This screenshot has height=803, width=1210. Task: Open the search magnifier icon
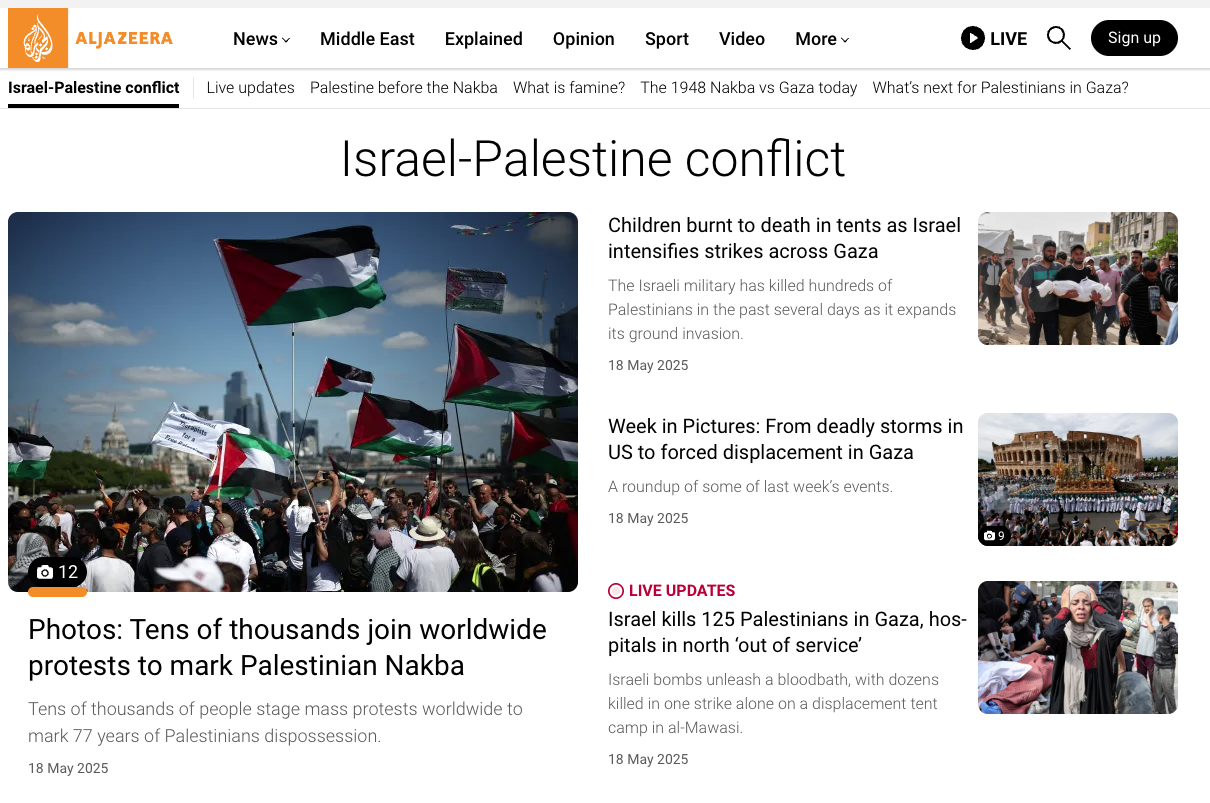coord(1058,38)
